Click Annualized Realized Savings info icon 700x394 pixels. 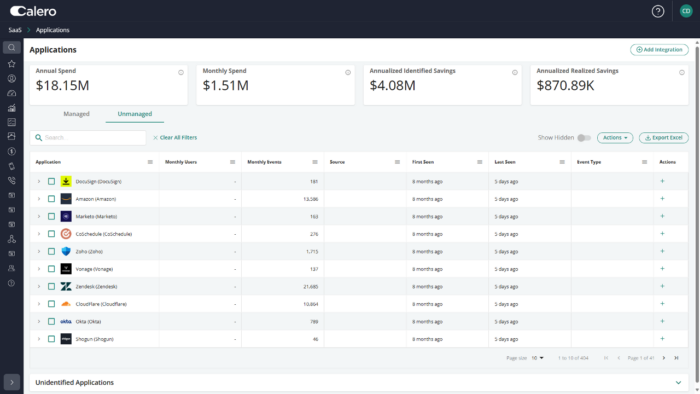(x=682, y=72)
